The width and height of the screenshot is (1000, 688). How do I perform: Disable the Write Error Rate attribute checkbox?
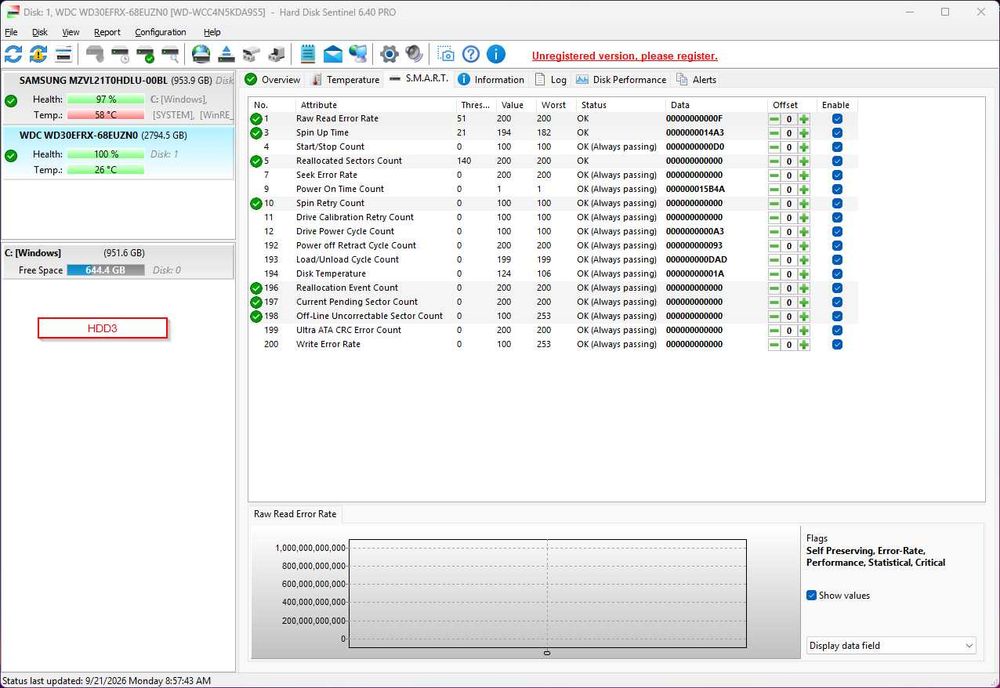pos(837,344)
